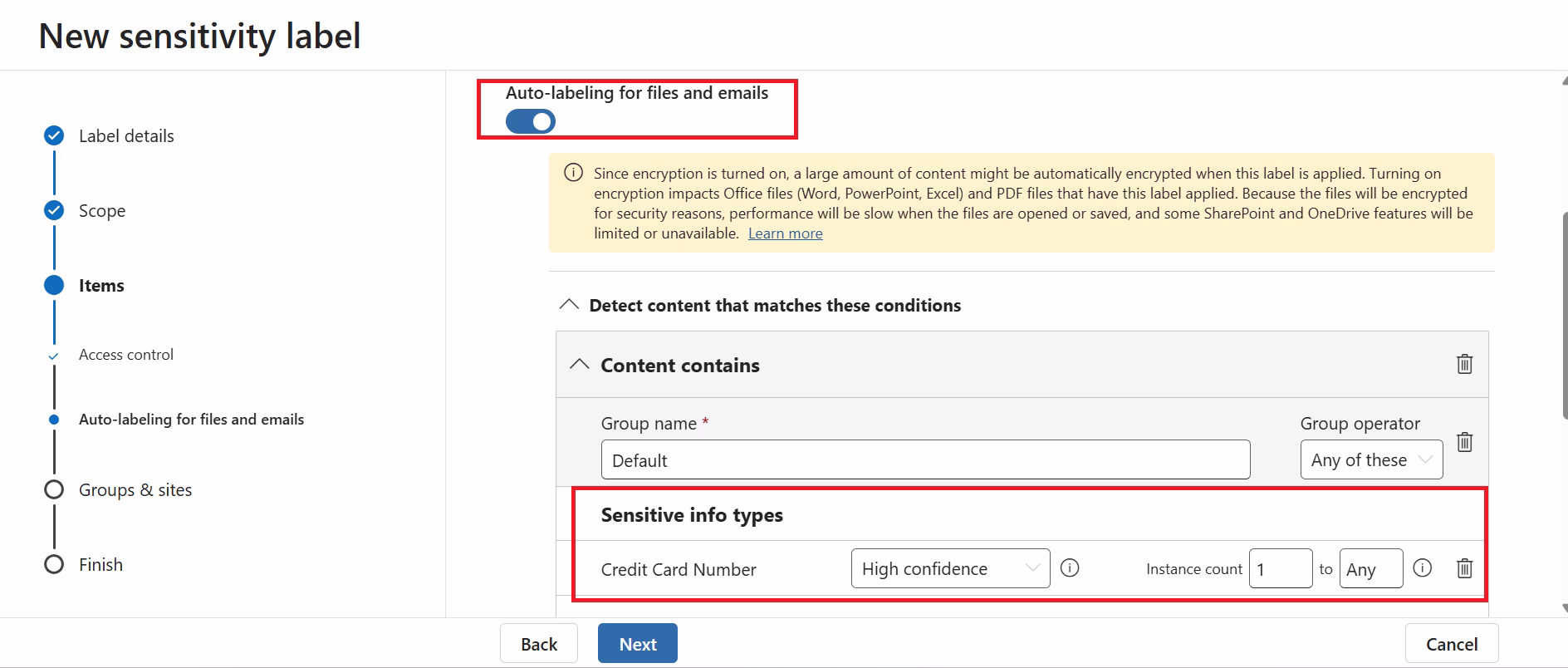Edit instance count minimum field
The height and width of the screenshot is (668, 1568).
pos(1280,568)
